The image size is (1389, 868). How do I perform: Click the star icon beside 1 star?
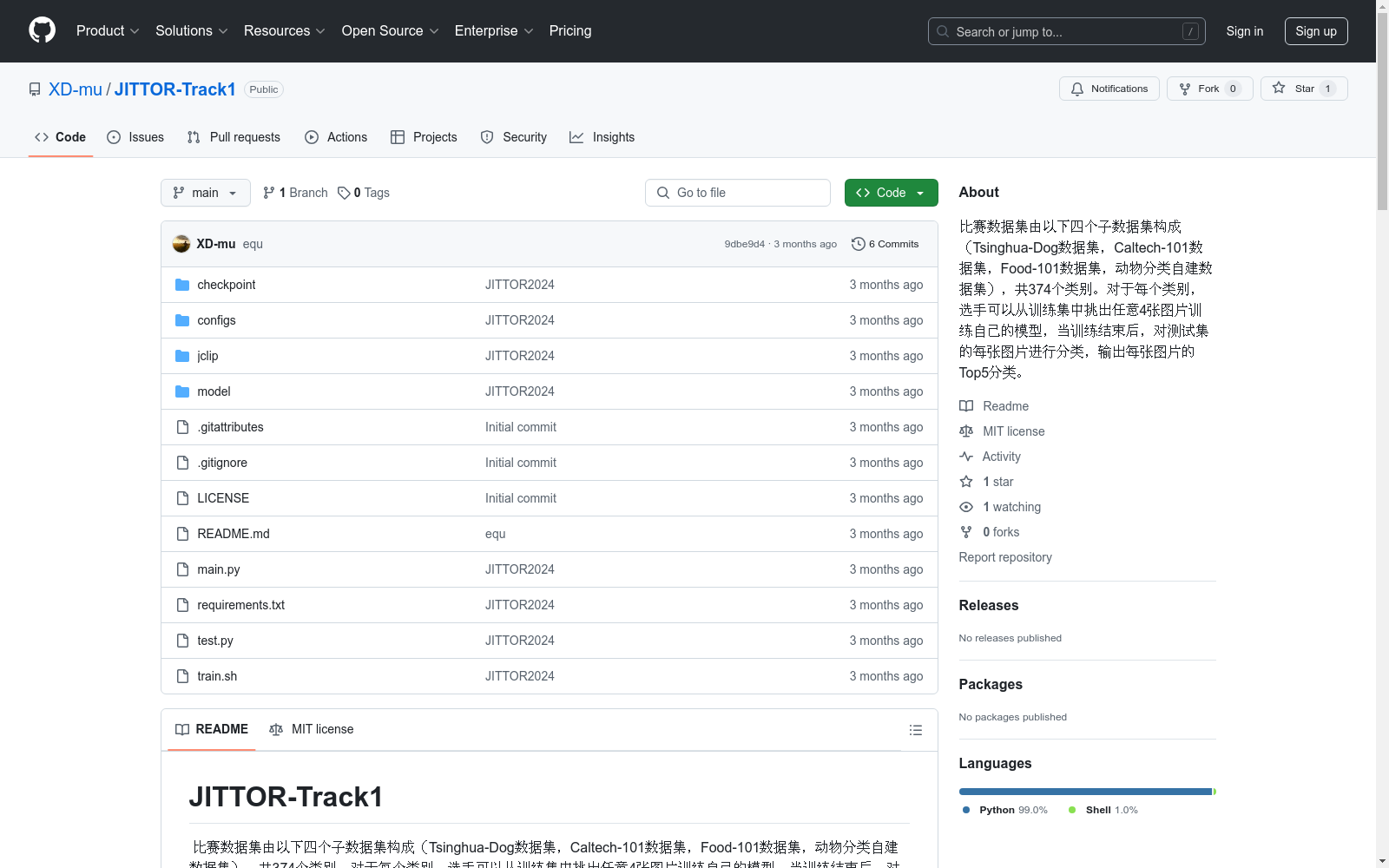966,482
